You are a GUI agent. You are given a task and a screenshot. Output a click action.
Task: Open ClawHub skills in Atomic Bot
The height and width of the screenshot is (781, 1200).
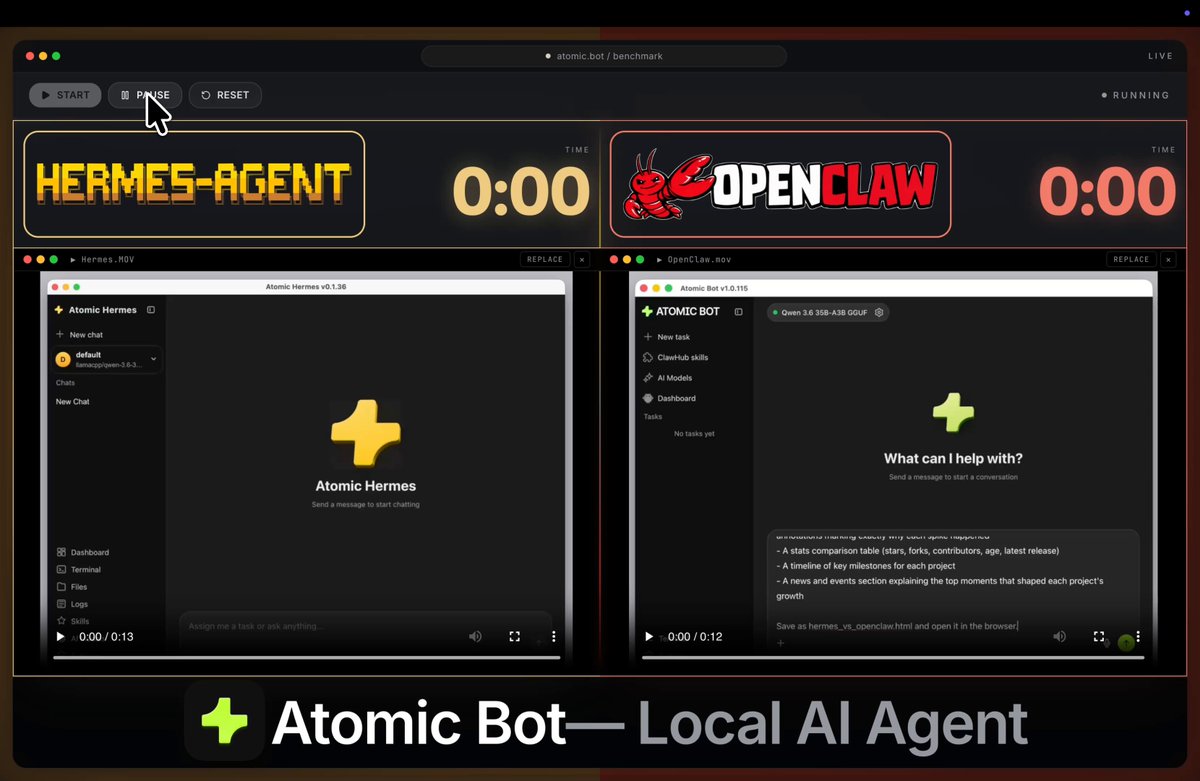tap(675, 357)
